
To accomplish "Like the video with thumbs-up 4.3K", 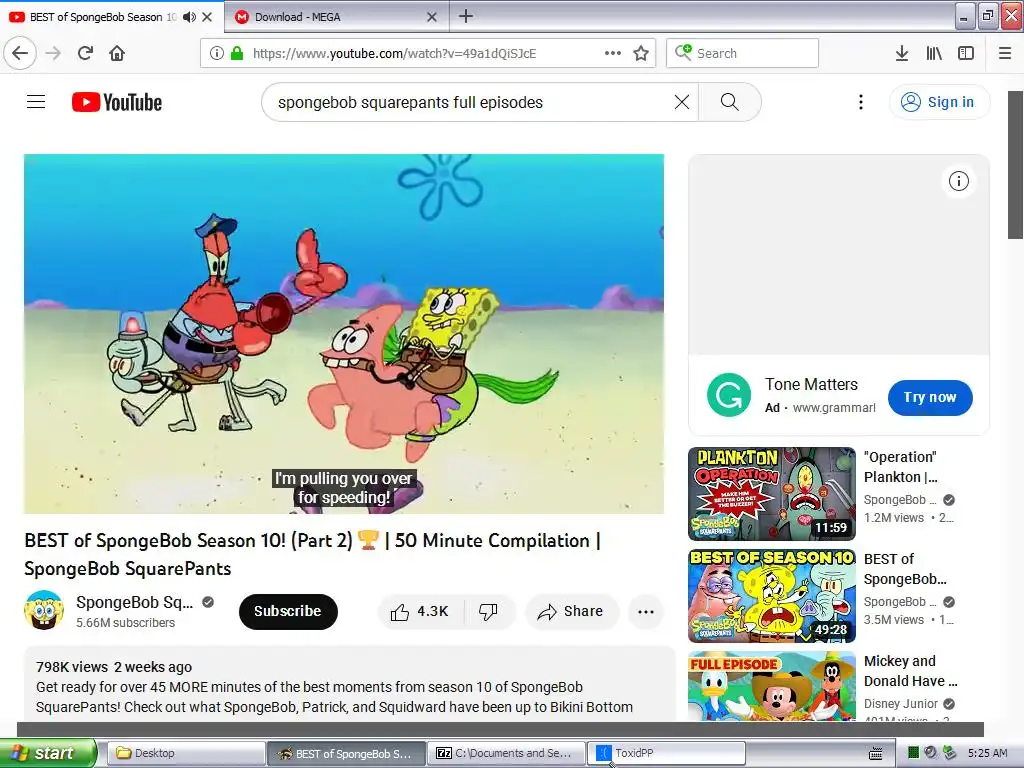I will tap(420, 611).
